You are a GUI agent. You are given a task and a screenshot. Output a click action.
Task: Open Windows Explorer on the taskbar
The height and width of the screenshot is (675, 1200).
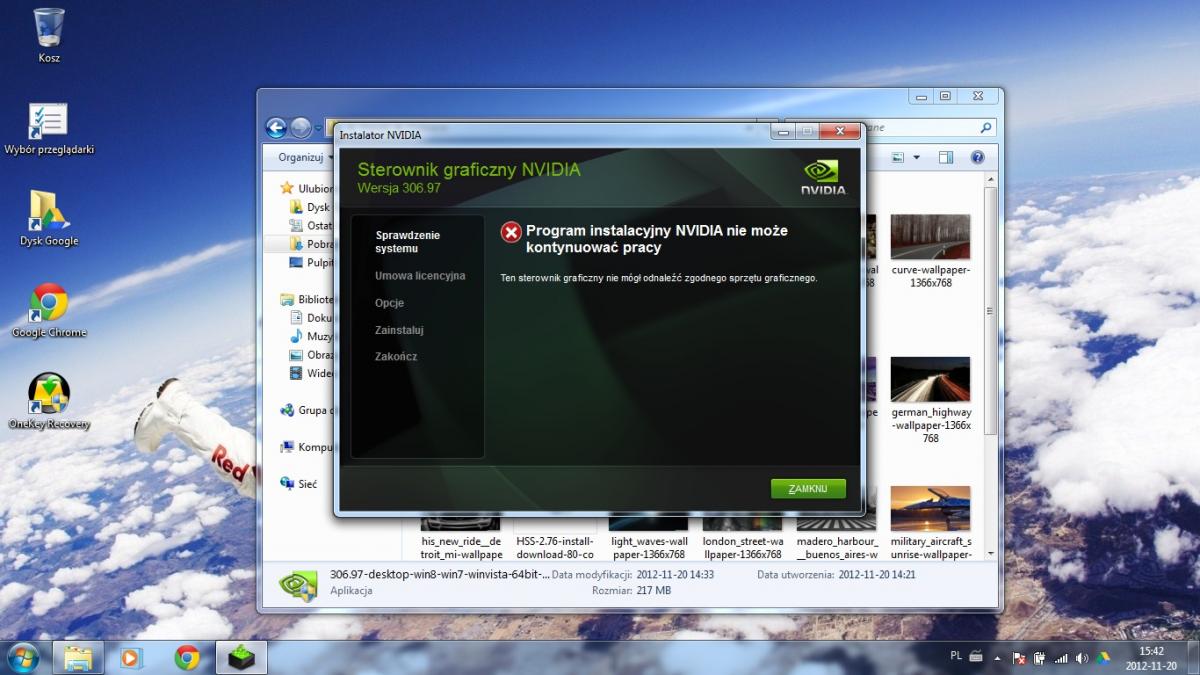point(78,657)
